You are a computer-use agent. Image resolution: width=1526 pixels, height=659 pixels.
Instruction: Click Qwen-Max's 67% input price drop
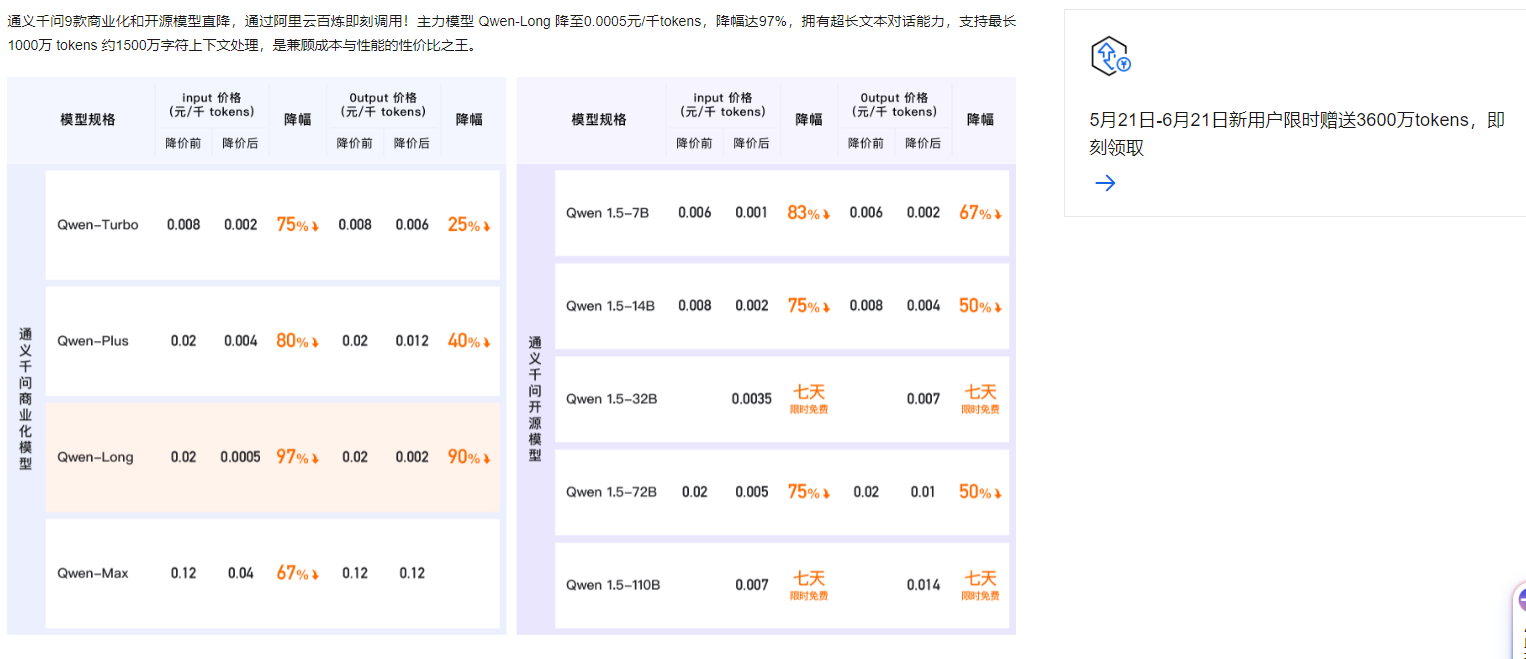pyautogui.click(x=298, y=573)
